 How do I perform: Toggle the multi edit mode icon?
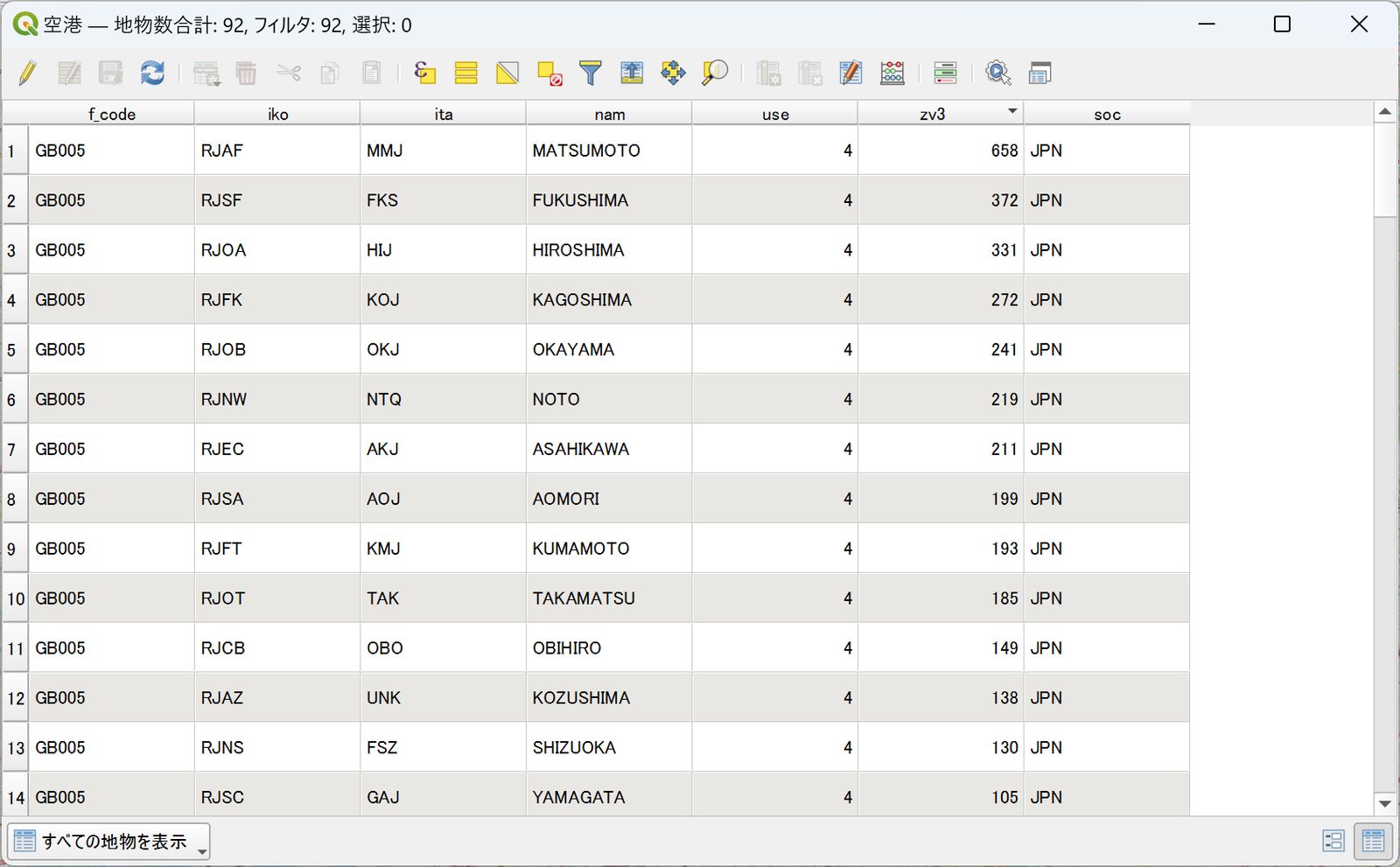point(69,73)
